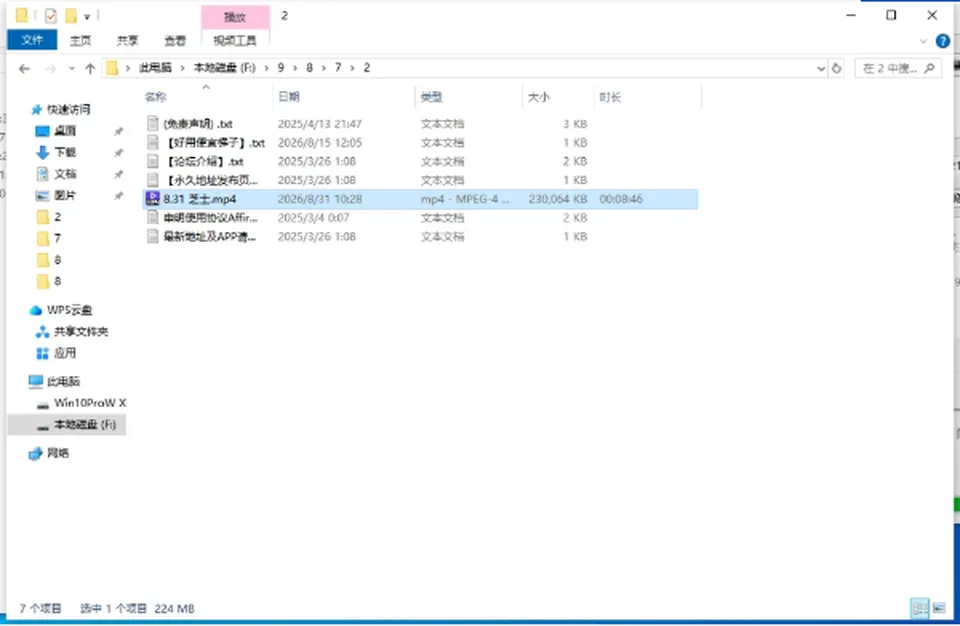Switch to large icons view in the status bar
Image resolution: width=960 pixels, height=626 pixels.
point(939,608)
